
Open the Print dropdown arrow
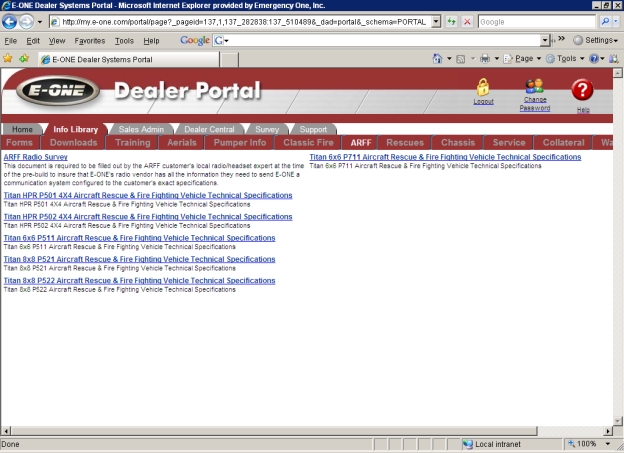click(x=497, y=59)
